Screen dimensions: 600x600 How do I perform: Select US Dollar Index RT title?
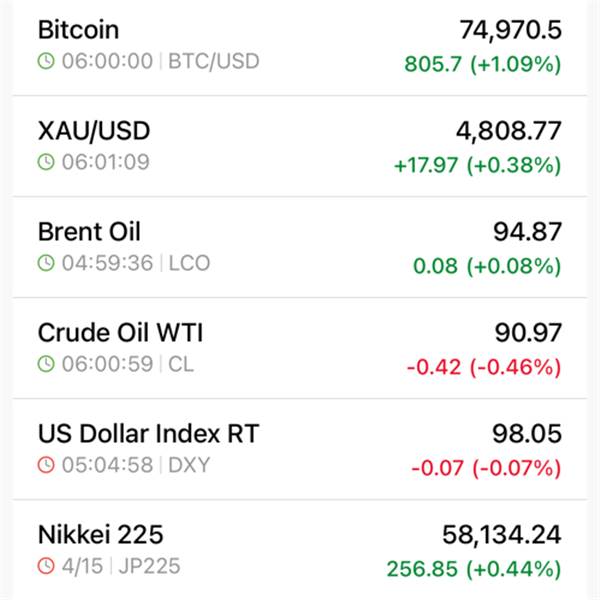148,434
